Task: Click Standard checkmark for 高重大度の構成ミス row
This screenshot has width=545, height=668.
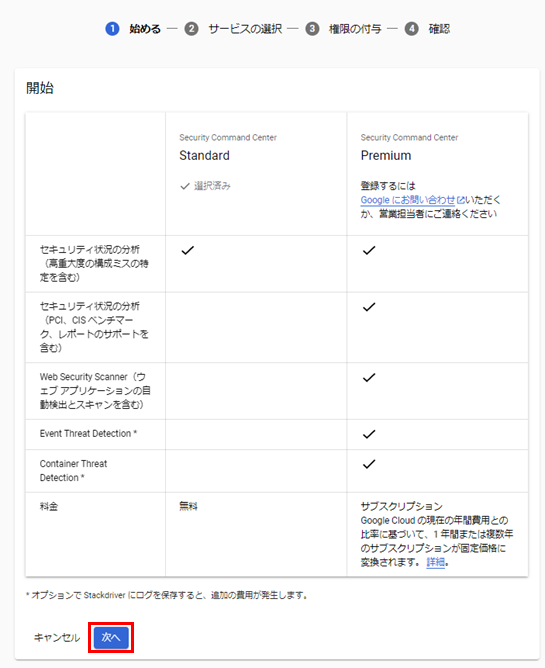Action: tap(188, 250)
